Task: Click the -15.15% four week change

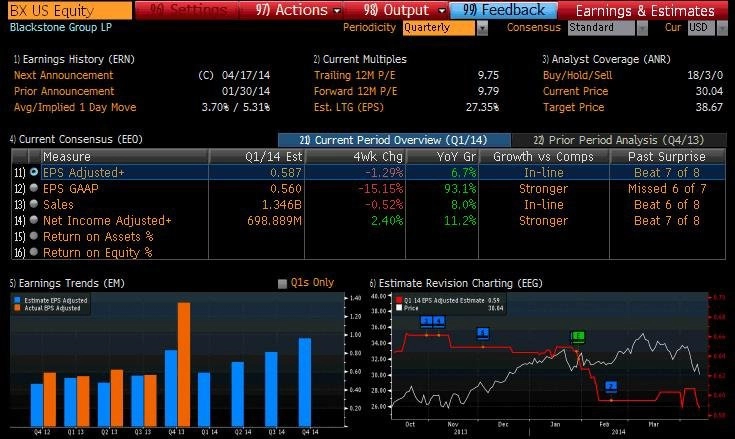Action: coord(380,188)
